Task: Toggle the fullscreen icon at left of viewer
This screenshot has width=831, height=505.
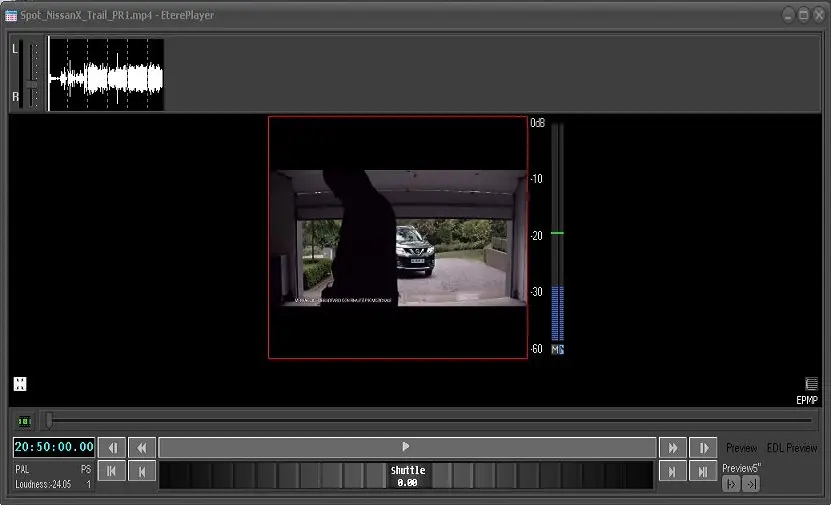Action: pyautogui.click(x=20, y=384)
